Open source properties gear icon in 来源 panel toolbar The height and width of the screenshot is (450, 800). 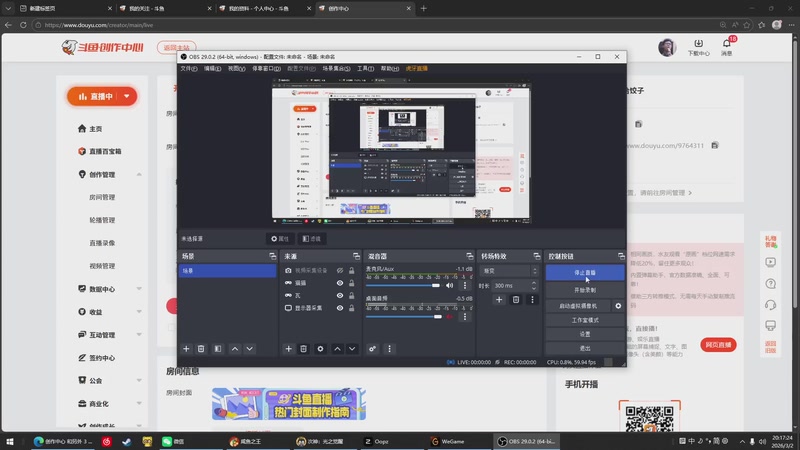tap(320, 349)
